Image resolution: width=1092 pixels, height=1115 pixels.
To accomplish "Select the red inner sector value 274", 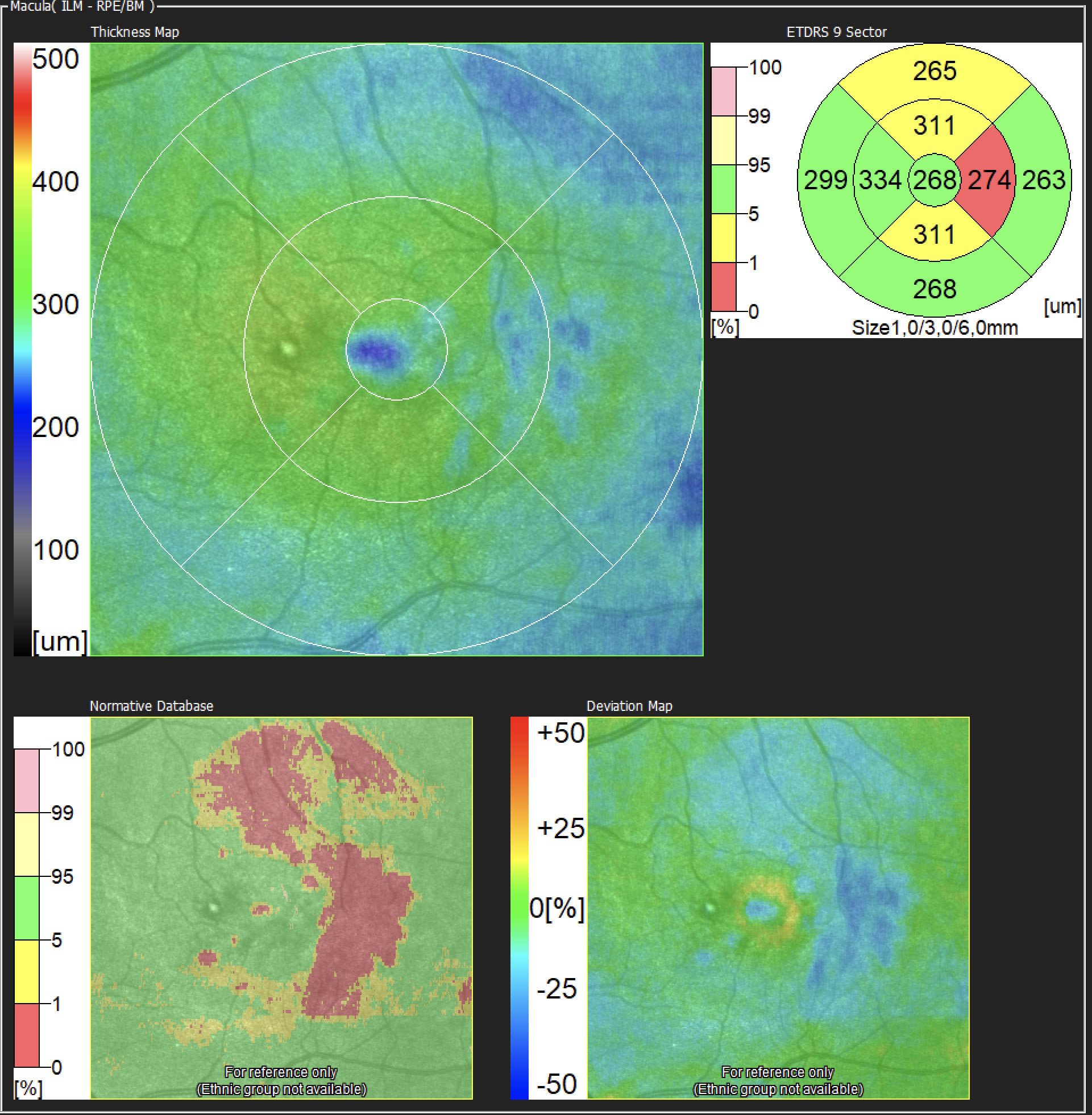I will point(989,180).
